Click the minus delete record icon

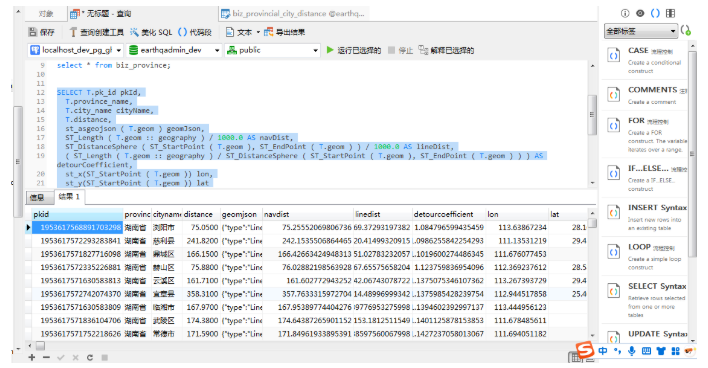[x=47, y=358]
